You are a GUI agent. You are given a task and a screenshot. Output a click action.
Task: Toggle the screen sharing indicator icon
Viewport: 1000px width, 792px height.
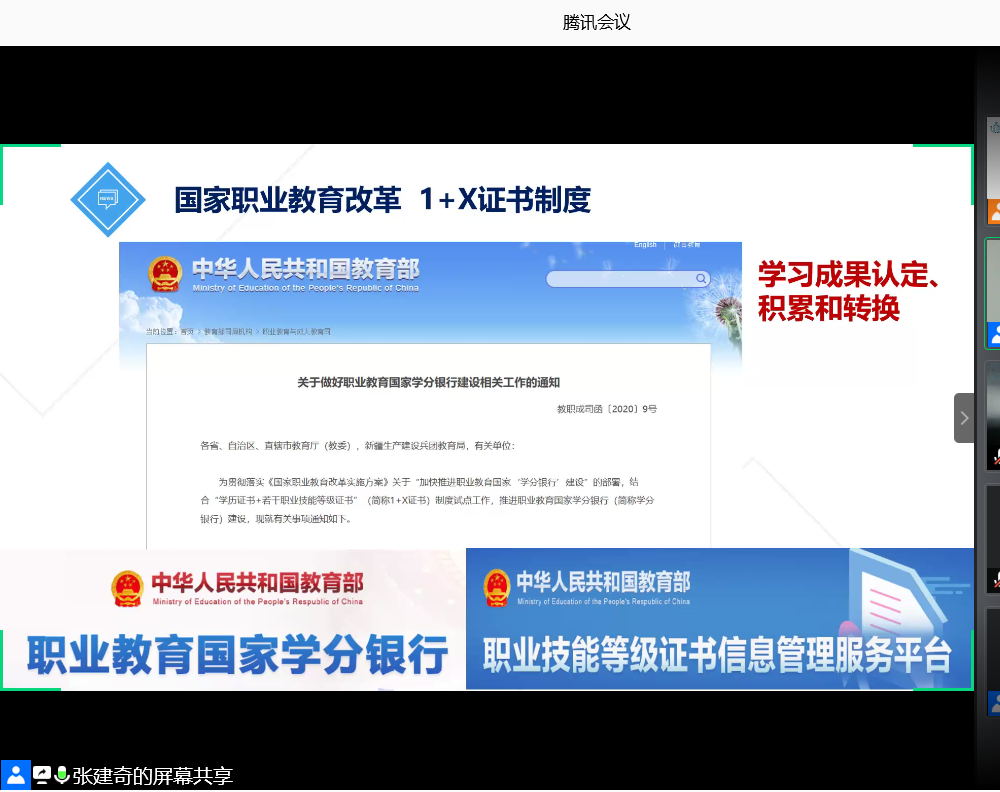coord(41,774)
